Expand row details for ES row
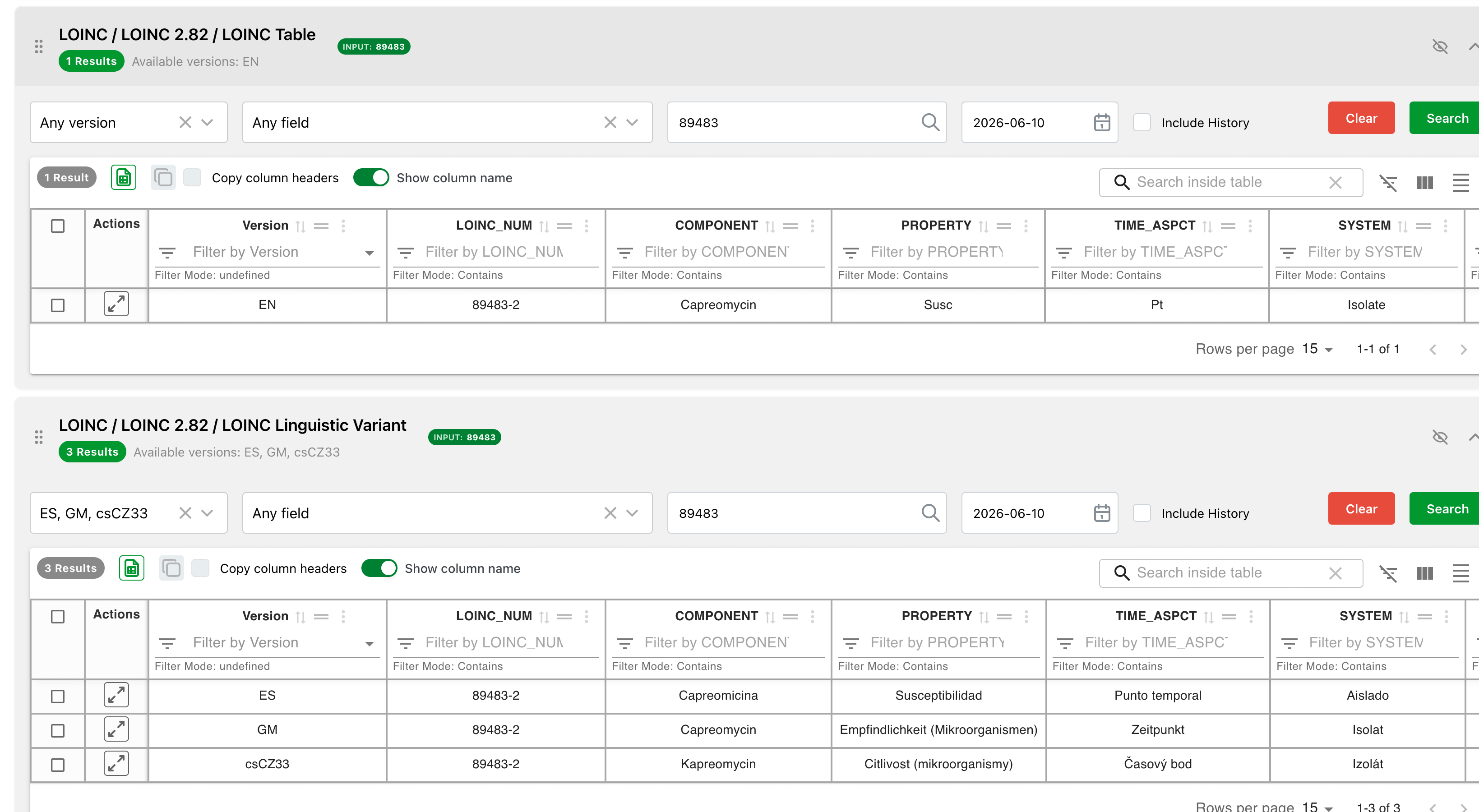Screen dimensions: 1479x812 (x=116, y=695)
